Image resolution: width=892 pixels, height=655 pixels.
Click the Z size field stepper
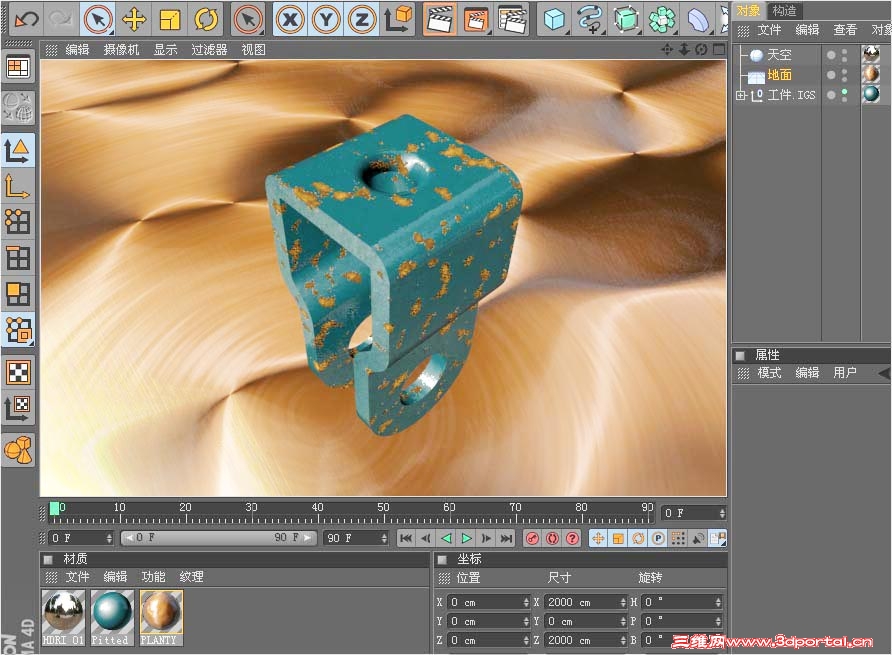pos(623,640)
